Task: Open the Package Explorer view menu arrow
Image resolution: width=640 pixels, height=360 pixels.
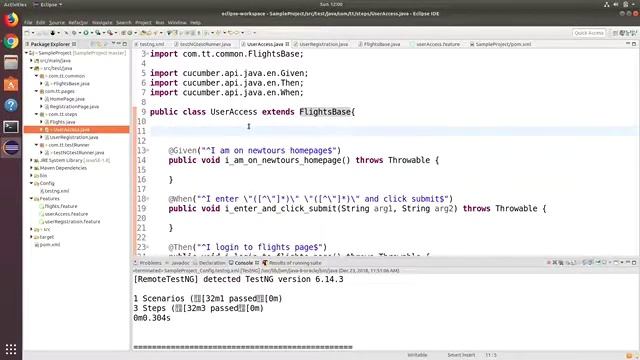Action: coord(113,44)
